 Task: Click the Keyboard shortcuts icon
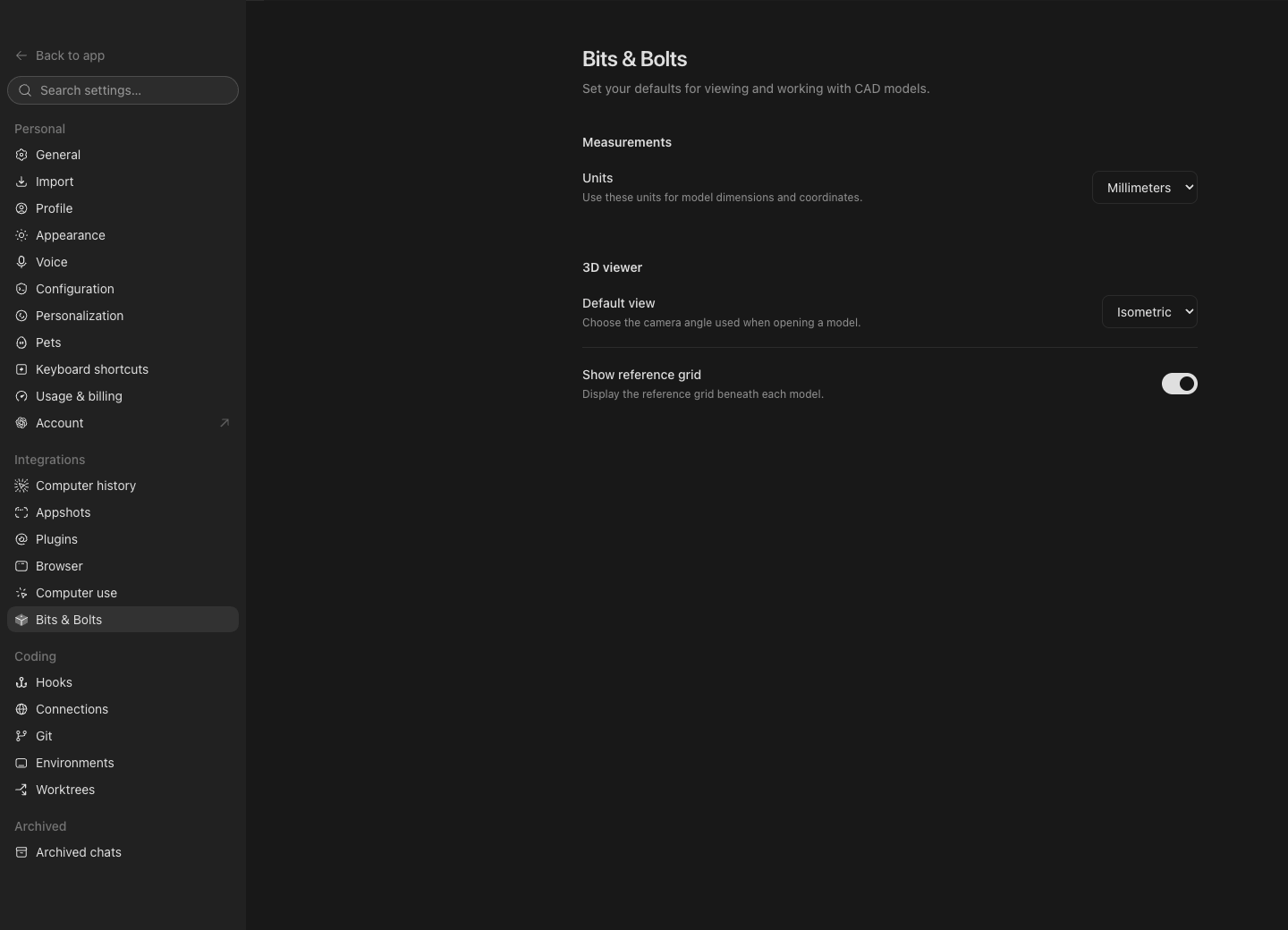[x=21, y=369]
